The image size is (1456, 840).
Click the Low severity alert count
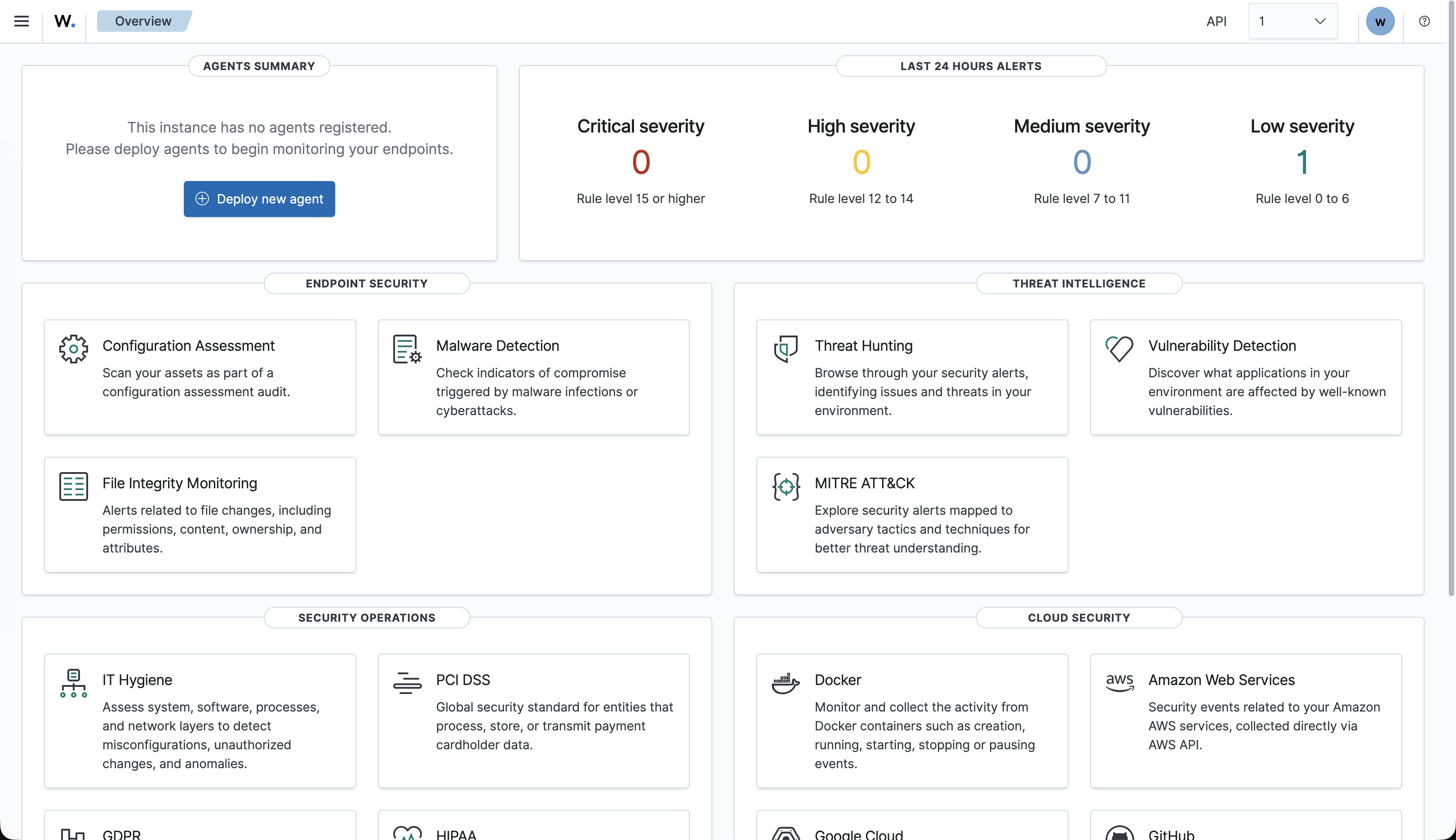(x=1302, y=162)
